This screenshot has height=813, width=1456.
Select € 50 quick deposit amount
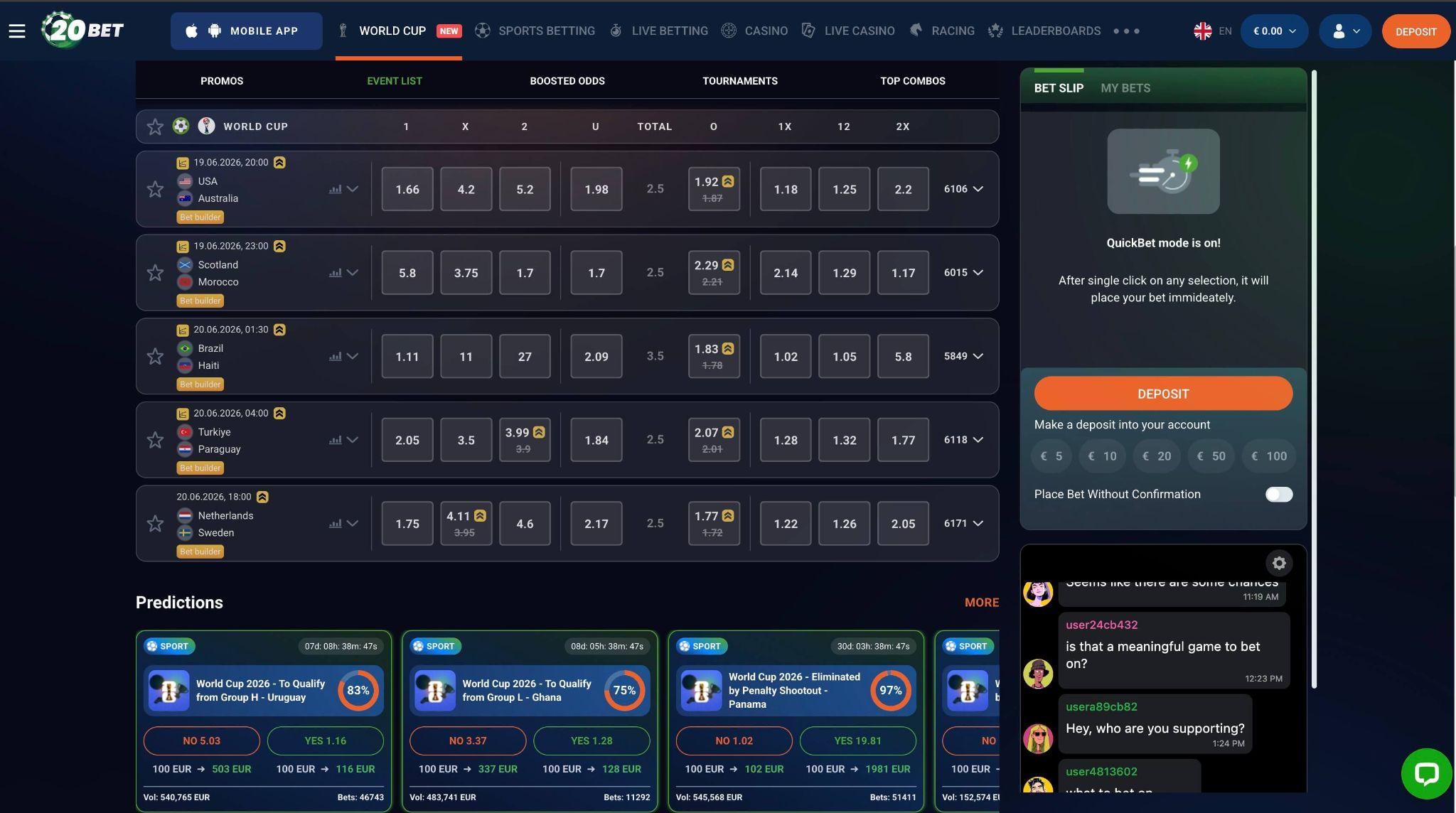pyautogui.click(x=1211, y=456)
